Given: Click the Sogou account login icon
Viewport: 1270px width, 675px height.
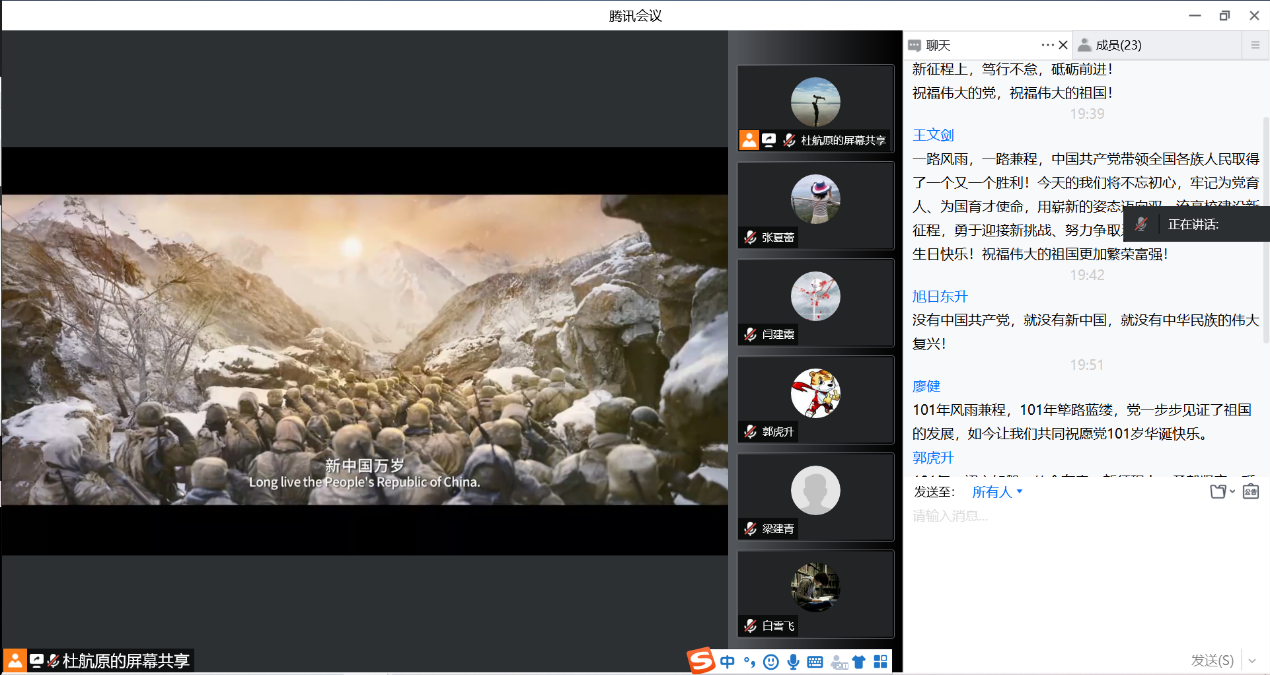Looking at the screenshot, I should point(838,661).
